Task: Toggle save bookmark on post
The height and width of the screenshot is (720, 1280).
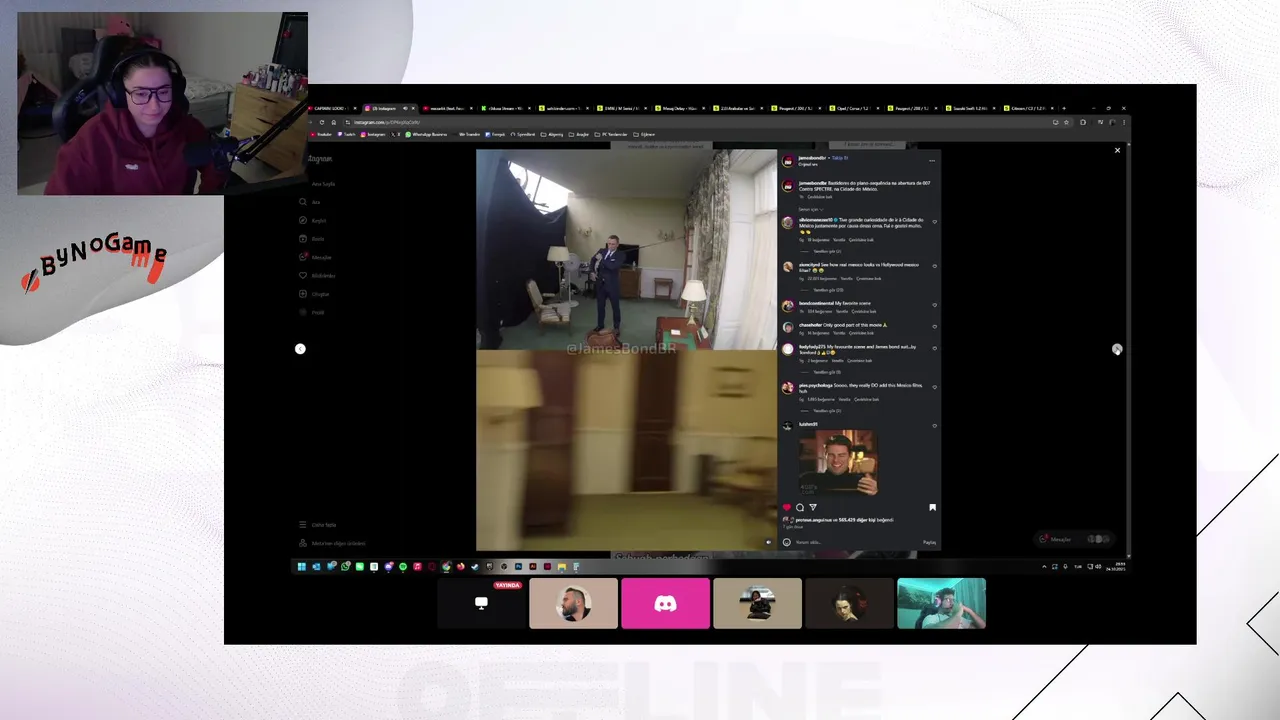Action: [x=932, y=507]
